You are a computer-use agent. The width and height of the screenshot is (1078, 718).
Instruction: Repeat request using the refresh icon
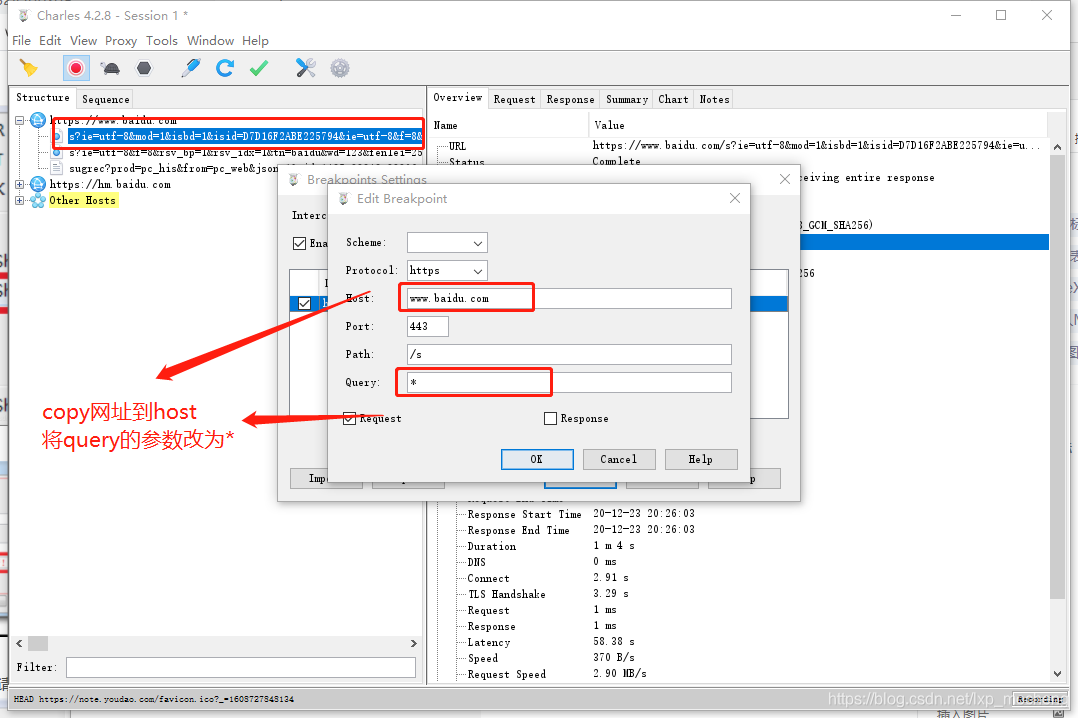click(x=224, y=68)
